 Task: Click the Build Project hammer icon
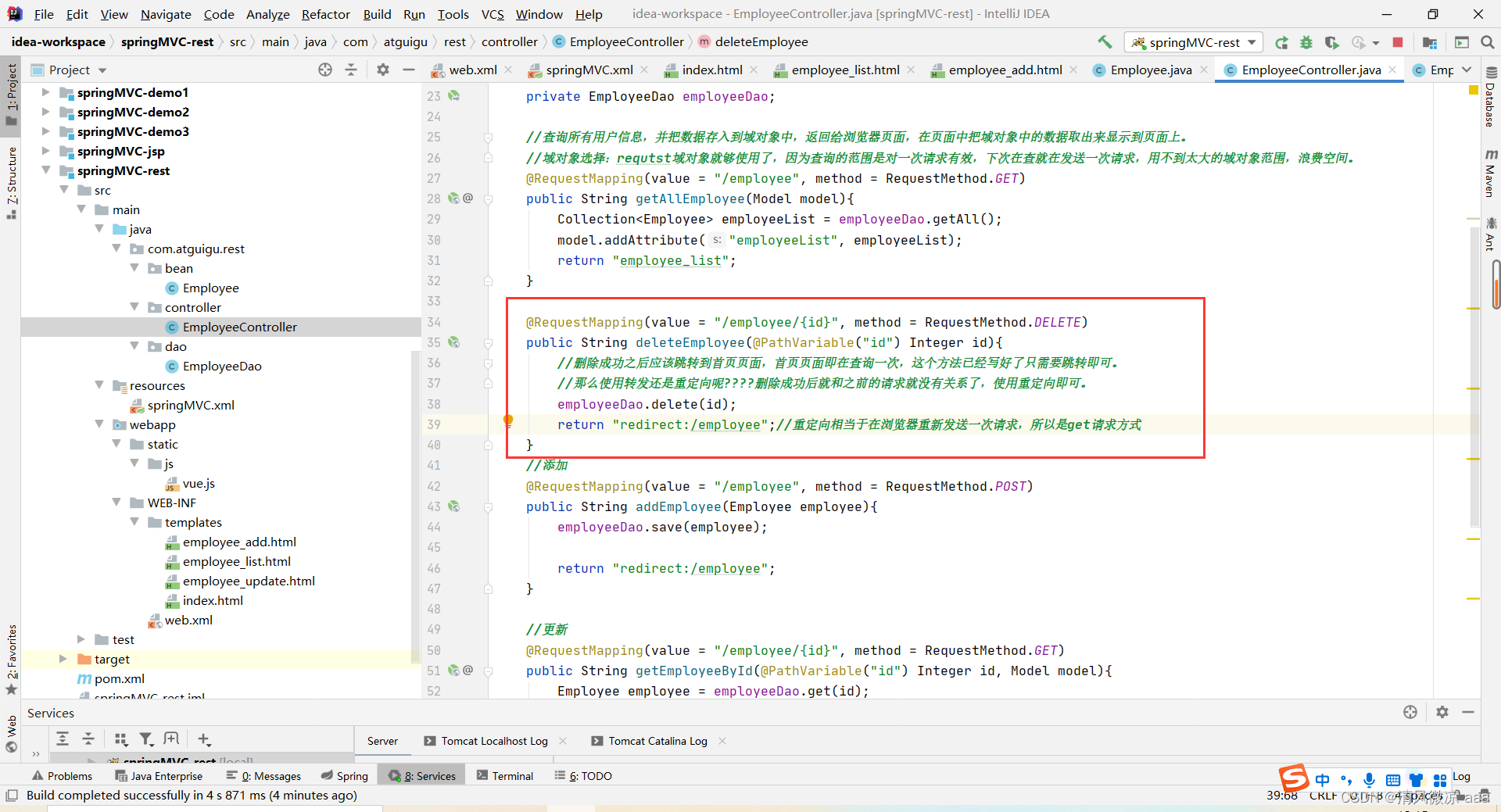[1105, 41]
